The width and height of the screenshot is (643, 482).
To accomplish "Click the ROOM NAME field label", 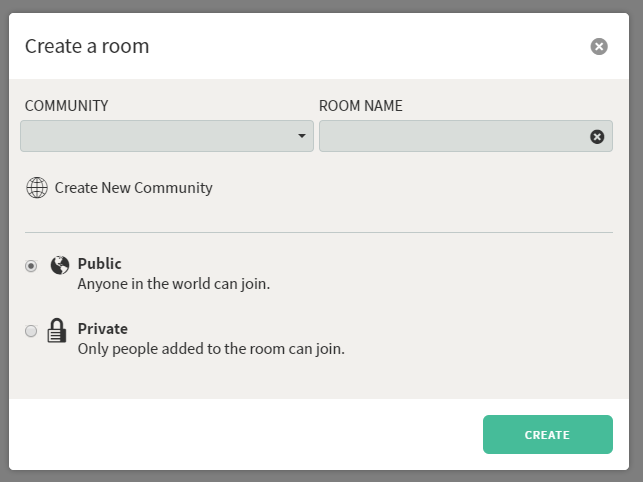I will coord(360,106).
